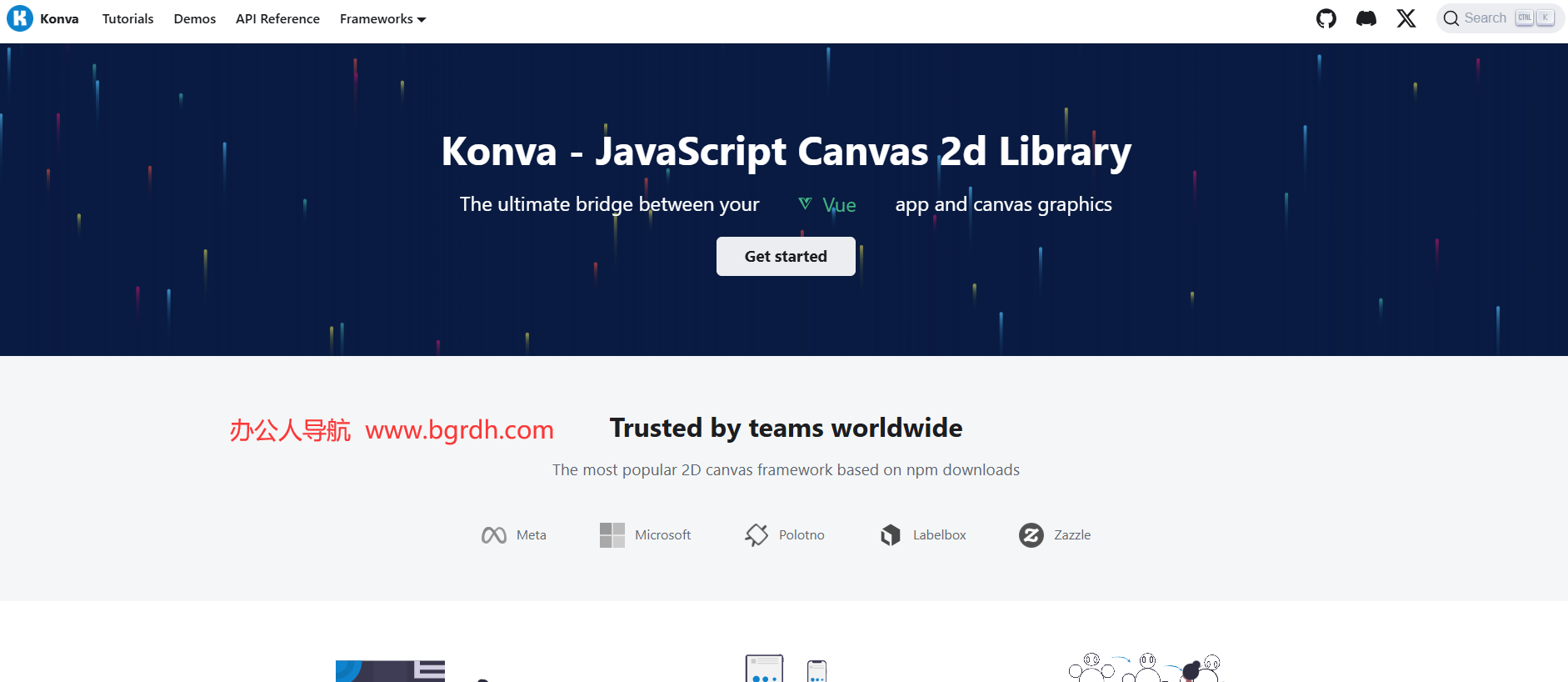Click the Microsoft logo icon

[612, 535]
